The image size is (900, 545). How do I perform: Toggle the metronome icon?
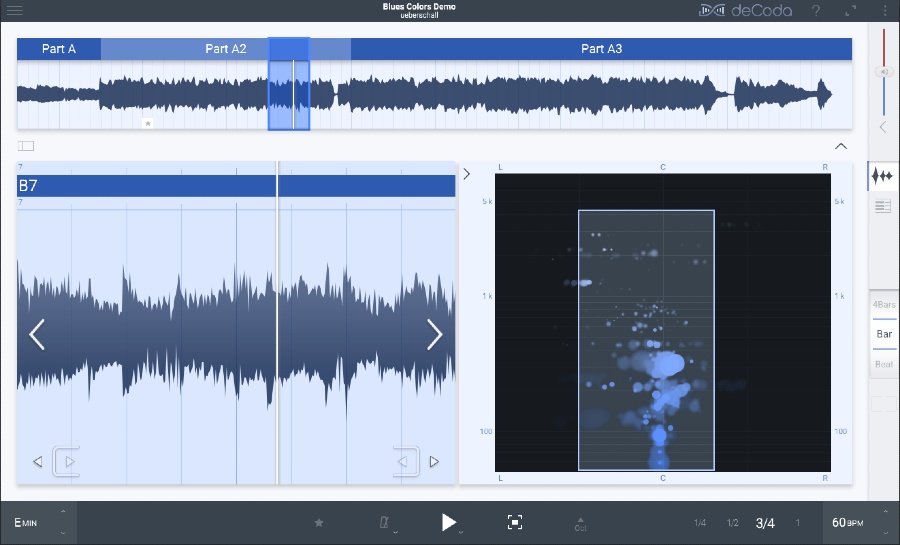click(x=382, y=522)
